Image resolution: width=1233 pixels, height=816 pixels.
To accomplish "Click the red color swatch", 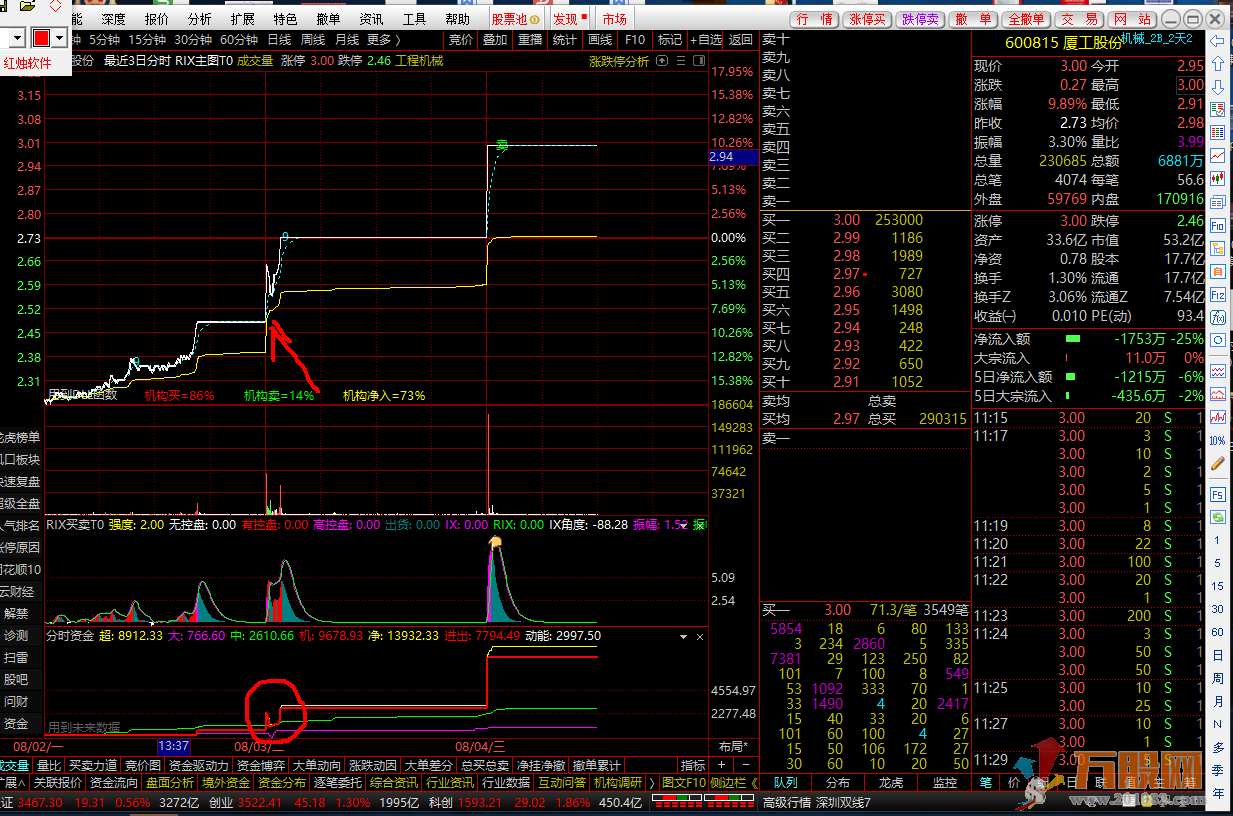I will point(42,38).
